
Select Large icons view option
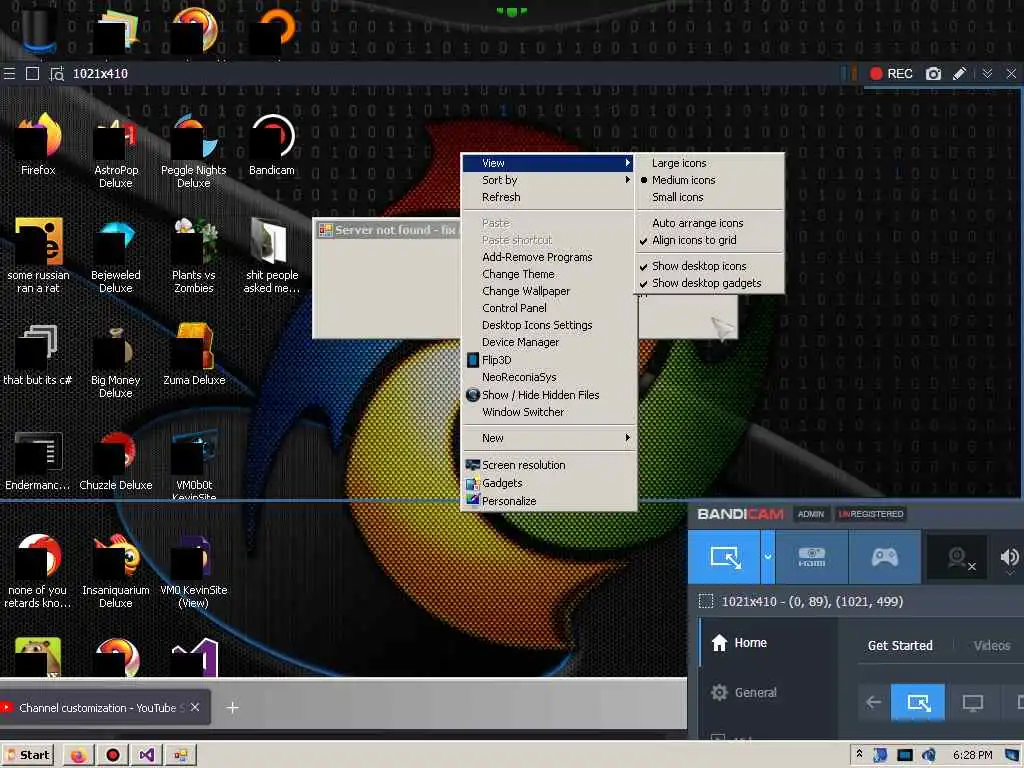[710, 163]
